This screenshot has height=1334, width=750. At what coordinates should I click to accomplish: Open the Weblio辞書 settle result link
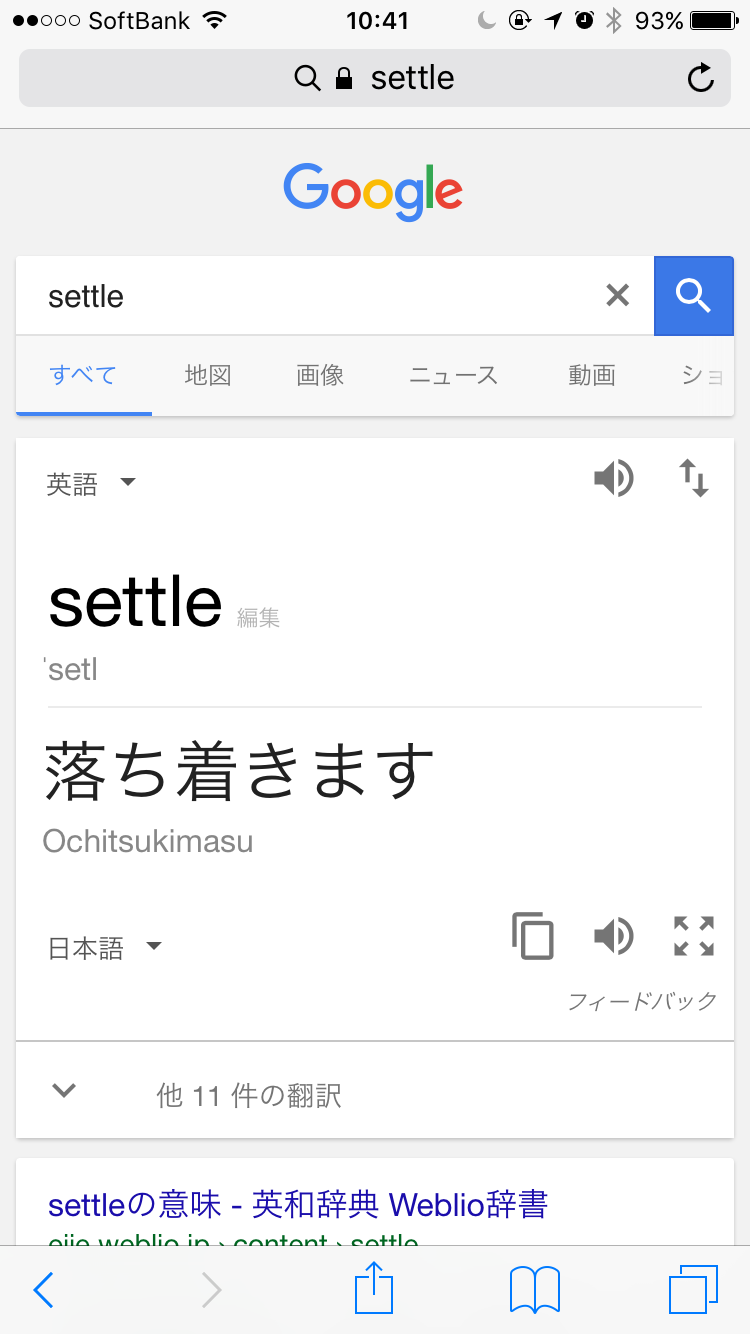tap(298, 1204)
